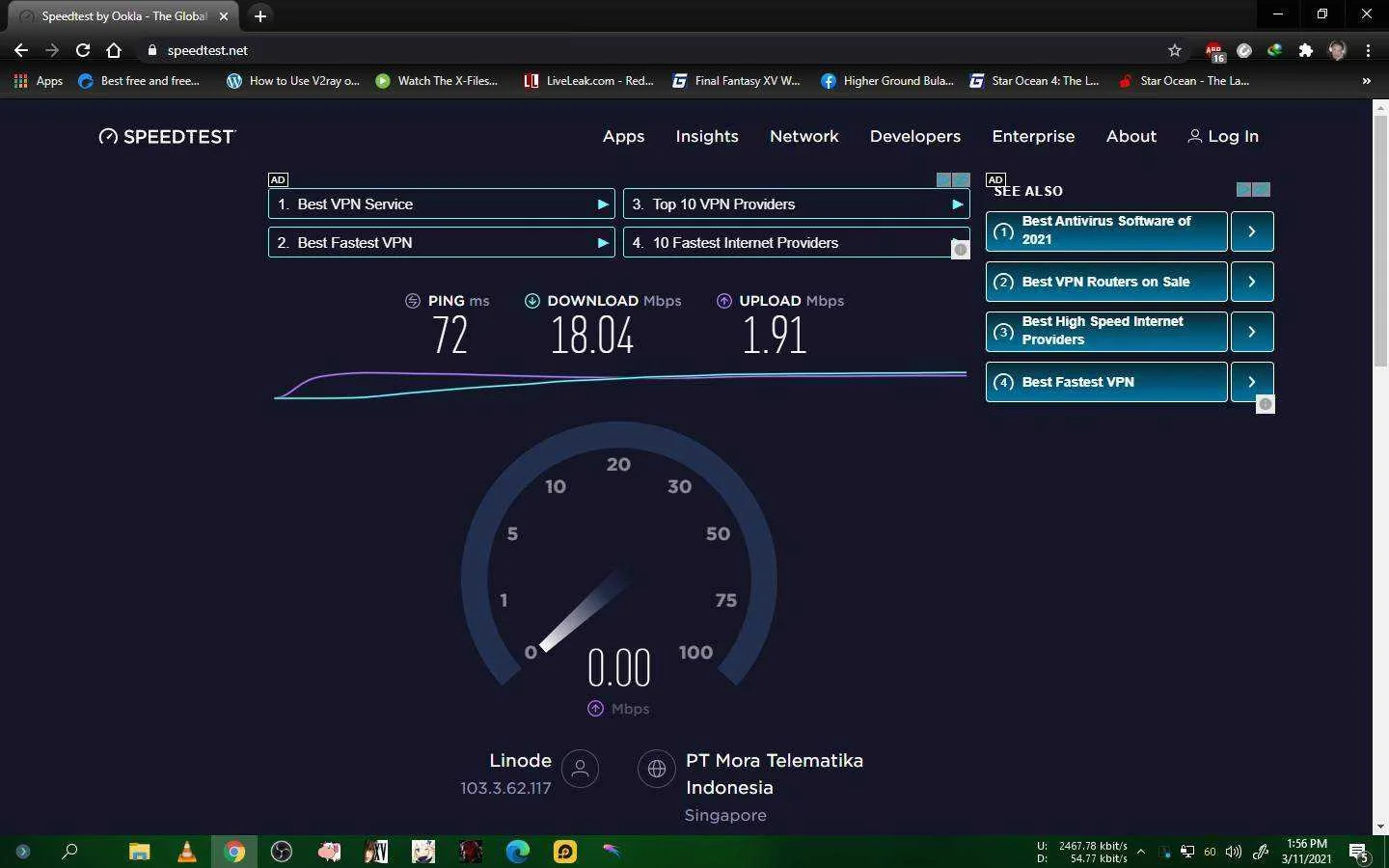Click the Chrome icon on the taskbar
The image size is (1389, 868).
234,852
